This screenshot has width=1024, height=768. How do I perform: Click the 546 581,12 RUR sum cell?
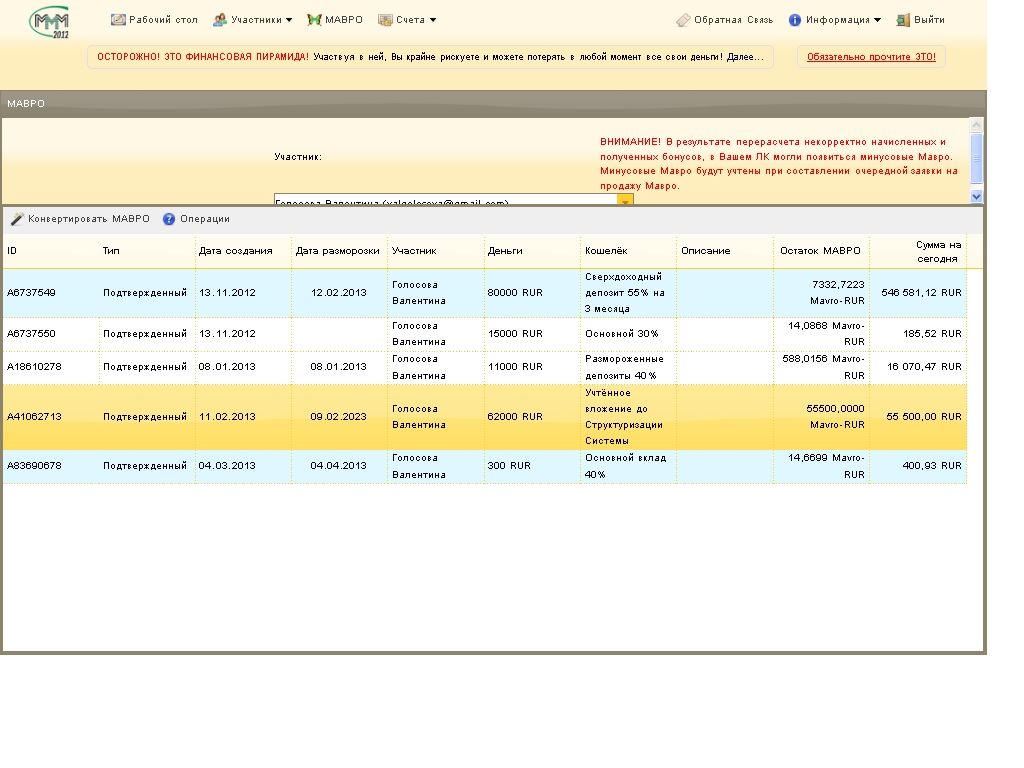[918, 293]
